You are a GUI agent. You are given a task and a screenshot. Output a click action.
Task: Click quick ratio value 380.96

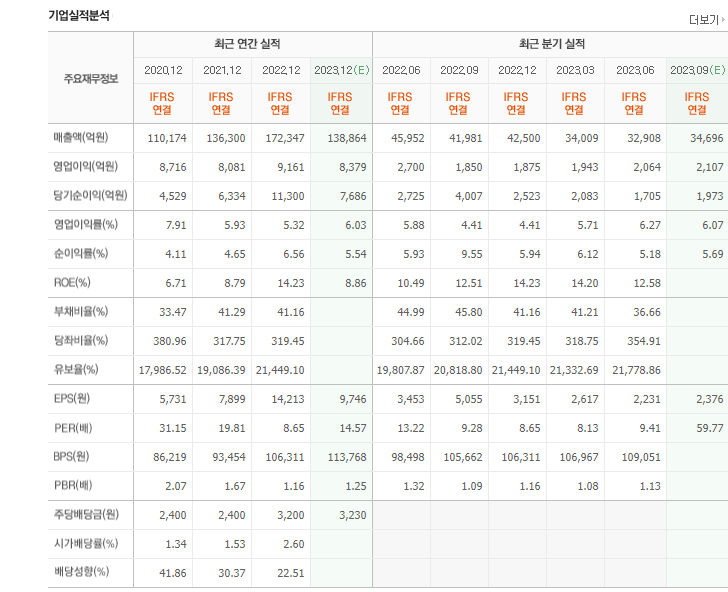point(170,341)
